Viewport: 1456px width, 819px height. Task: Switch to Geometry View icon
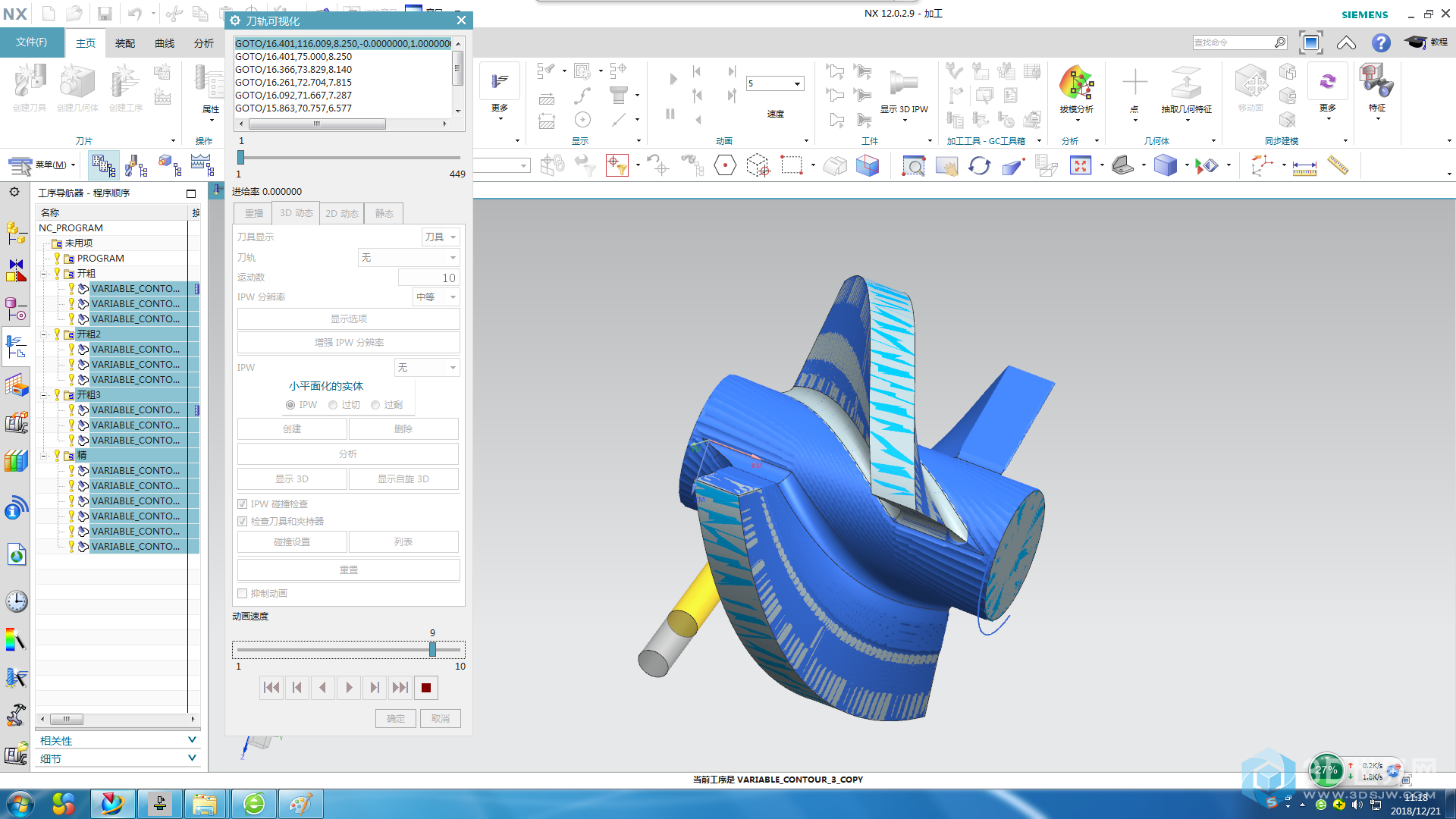coord(169,165)
